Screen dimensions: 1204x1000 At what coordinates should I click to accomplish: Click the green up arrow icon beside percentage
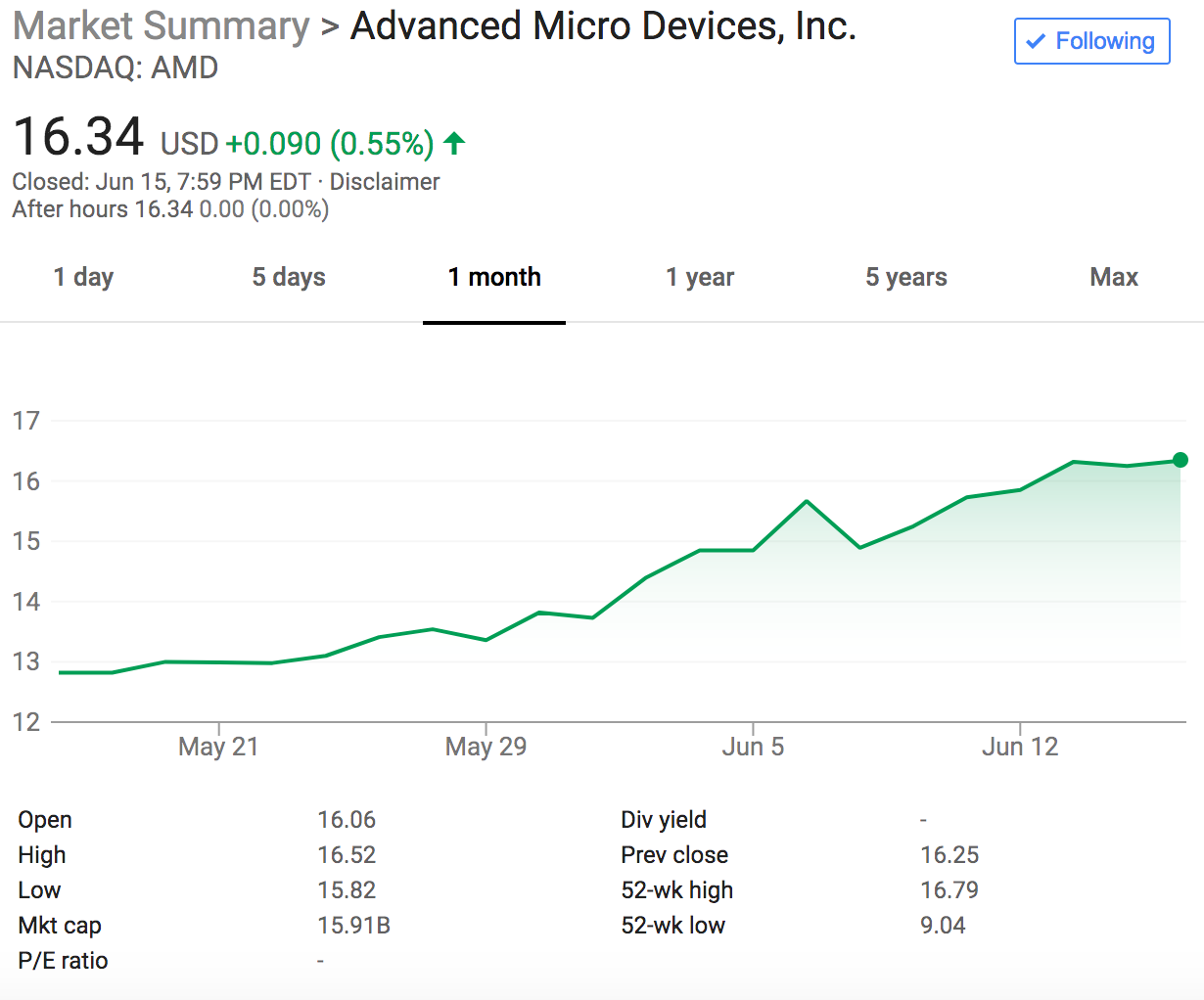pos(453,144)
